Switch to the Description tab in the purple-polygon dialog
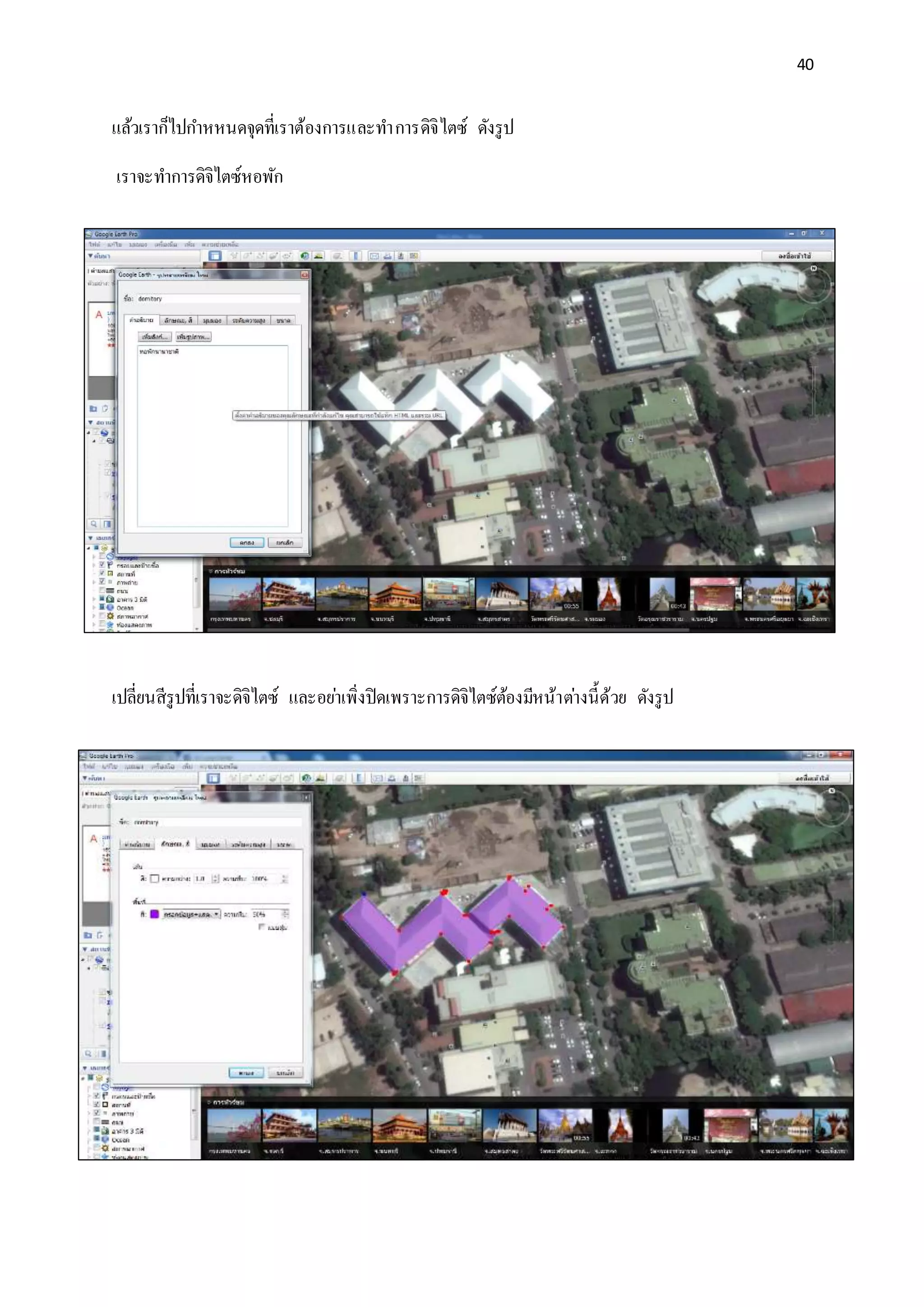The image size is (924, 1307). (x=137, y=844)
